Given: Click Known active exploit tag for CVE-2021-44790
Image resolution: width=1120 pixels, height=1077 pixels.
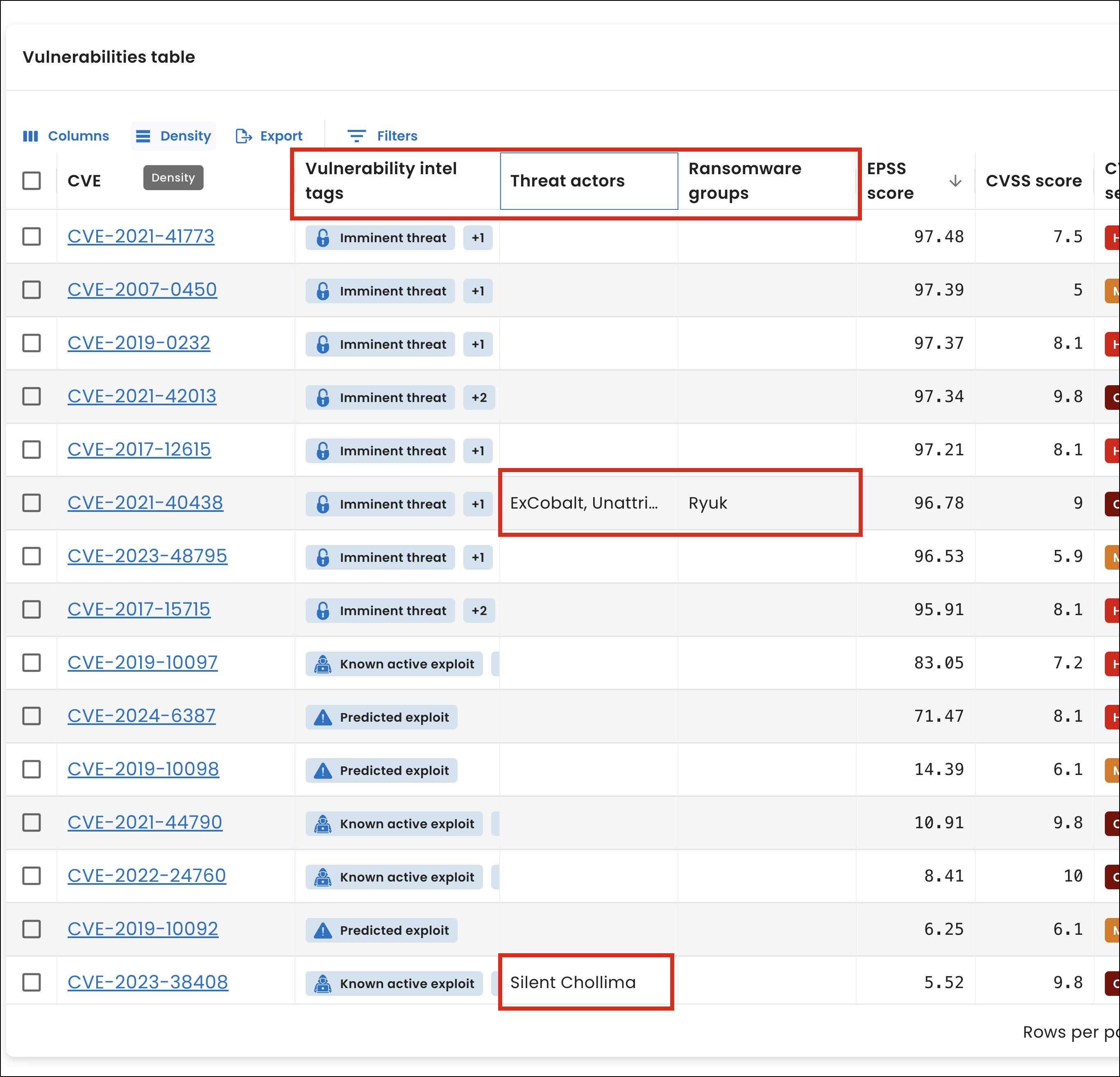Looking at the screenshot, I should point(394,824).
